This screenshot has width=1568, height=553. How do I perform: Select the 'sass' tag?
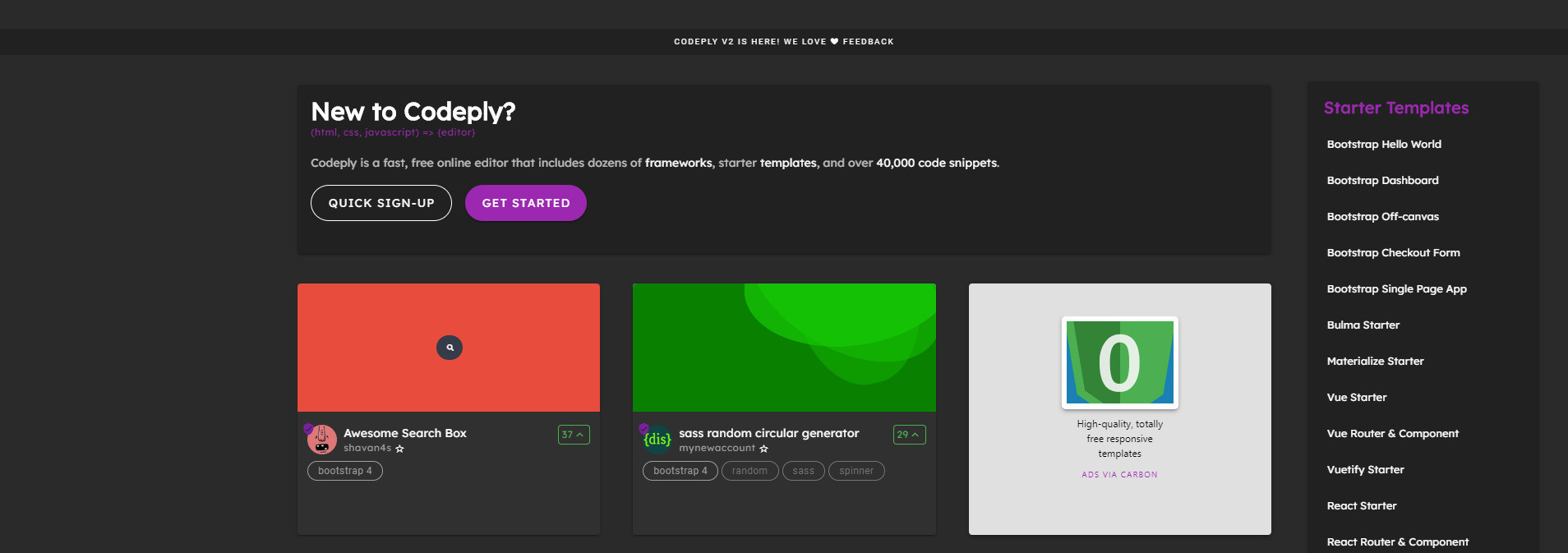coord(804,471)
